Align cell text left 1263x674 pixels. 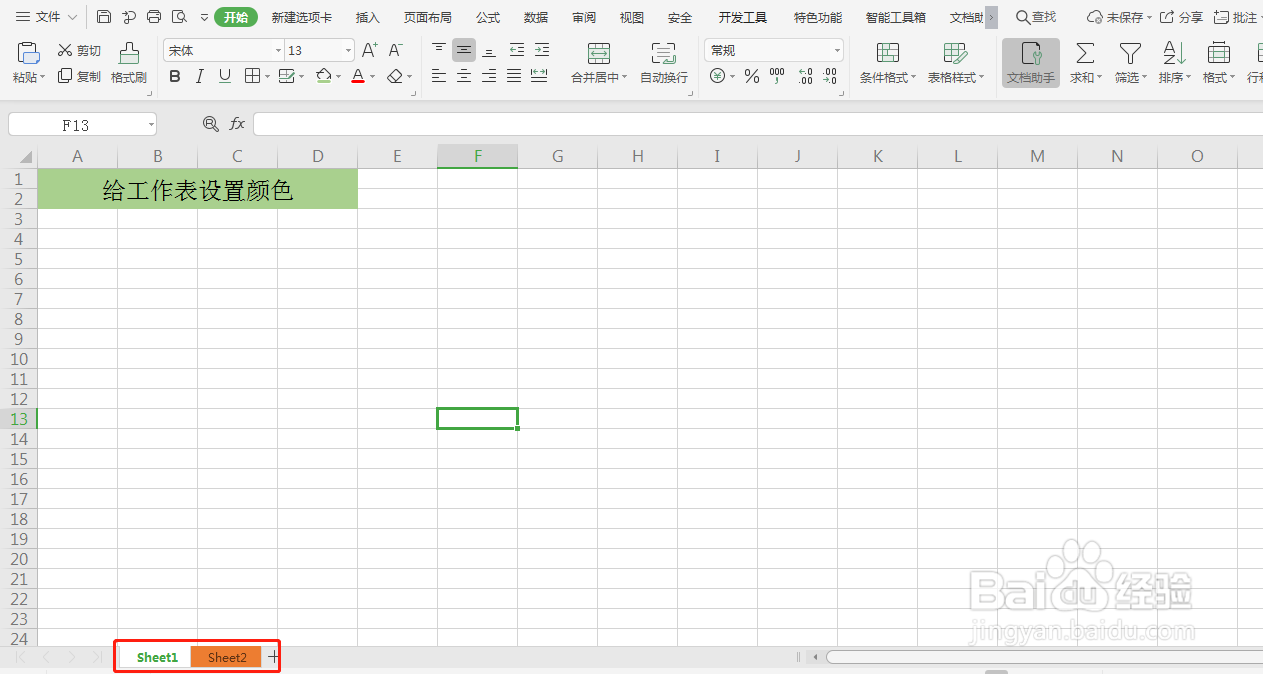[x=439, y=76]
